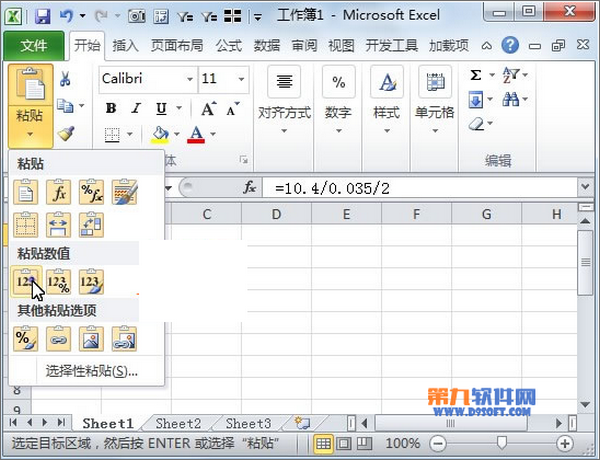Apply red font color A
The height and width of the screenshot is (460, 600).
click(x=196, y=135)
